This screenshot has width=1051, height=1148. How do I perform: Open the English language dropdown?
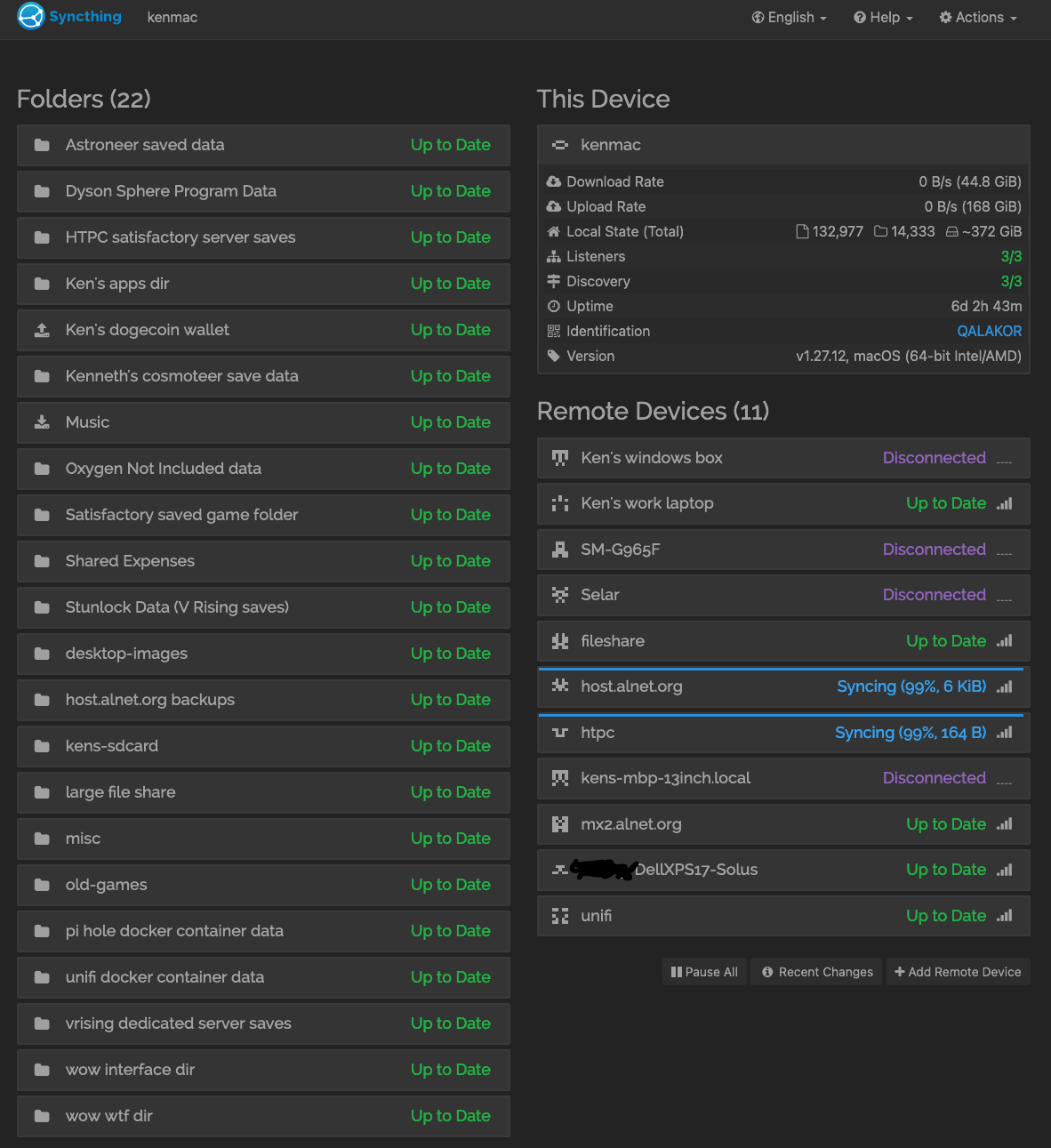[789, 18]
